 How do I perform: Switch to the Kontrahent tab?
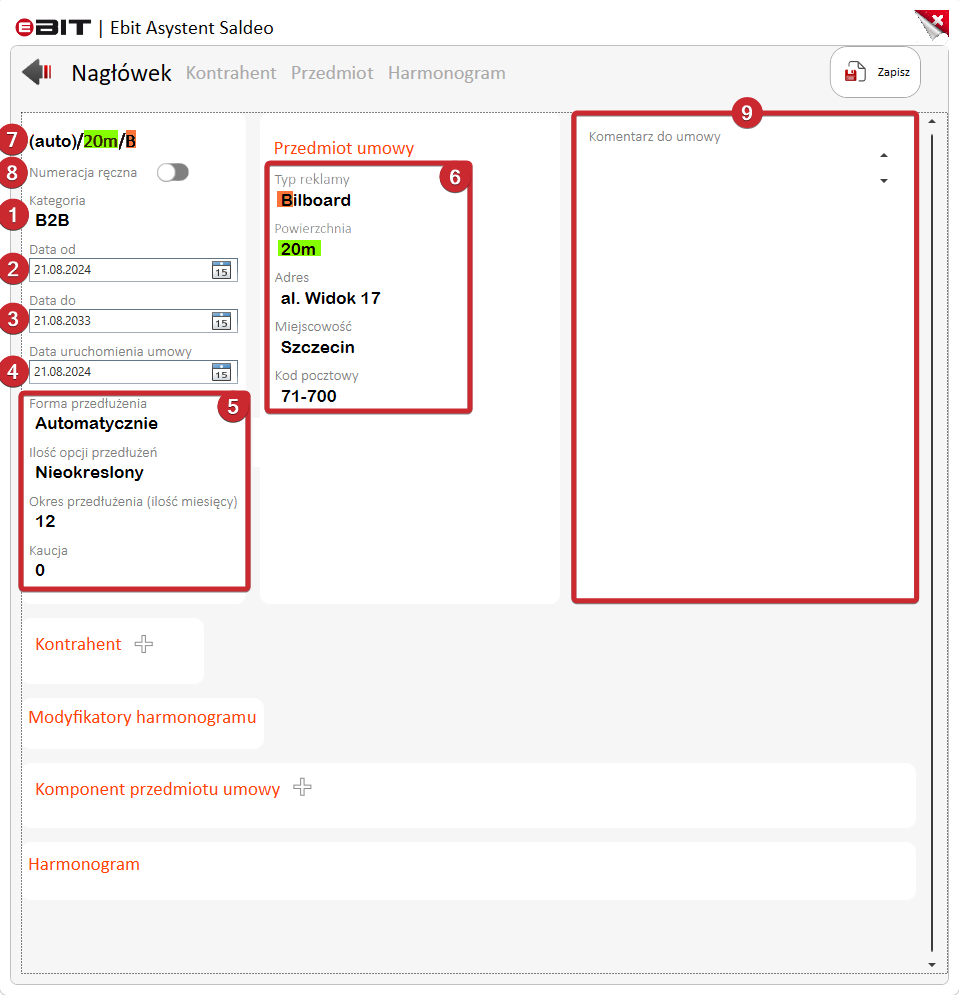(x=231, y=73)
